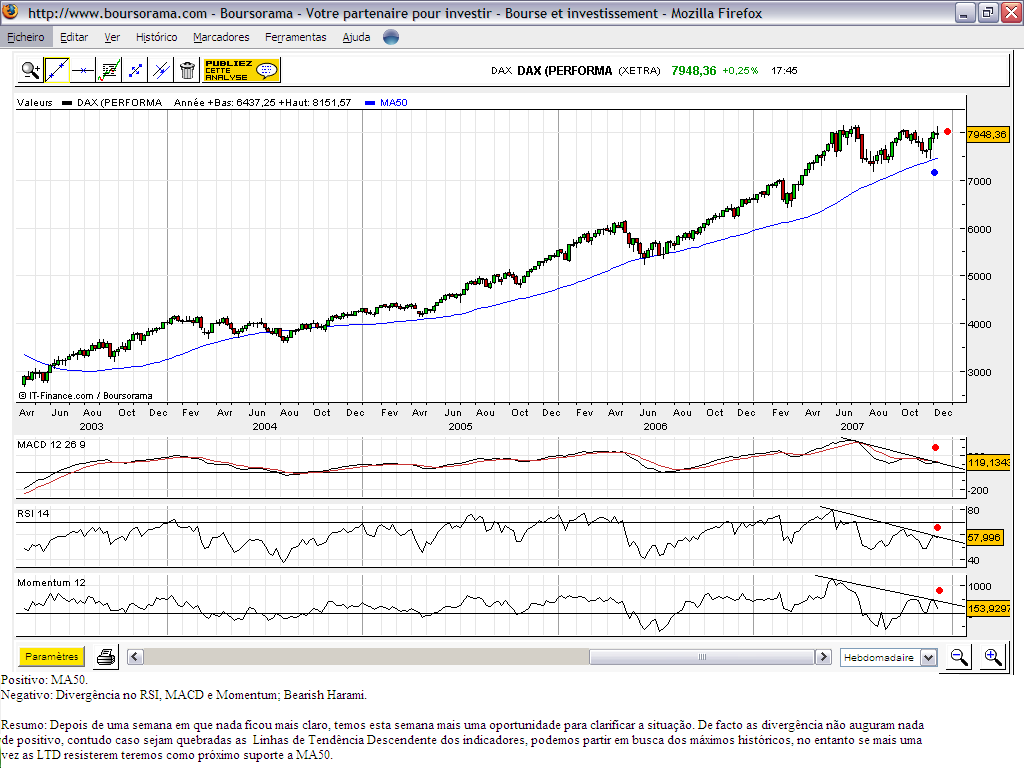Open the chart indicators tool
The height and width of the screenshot is (768, 1024).
[109, 70]
